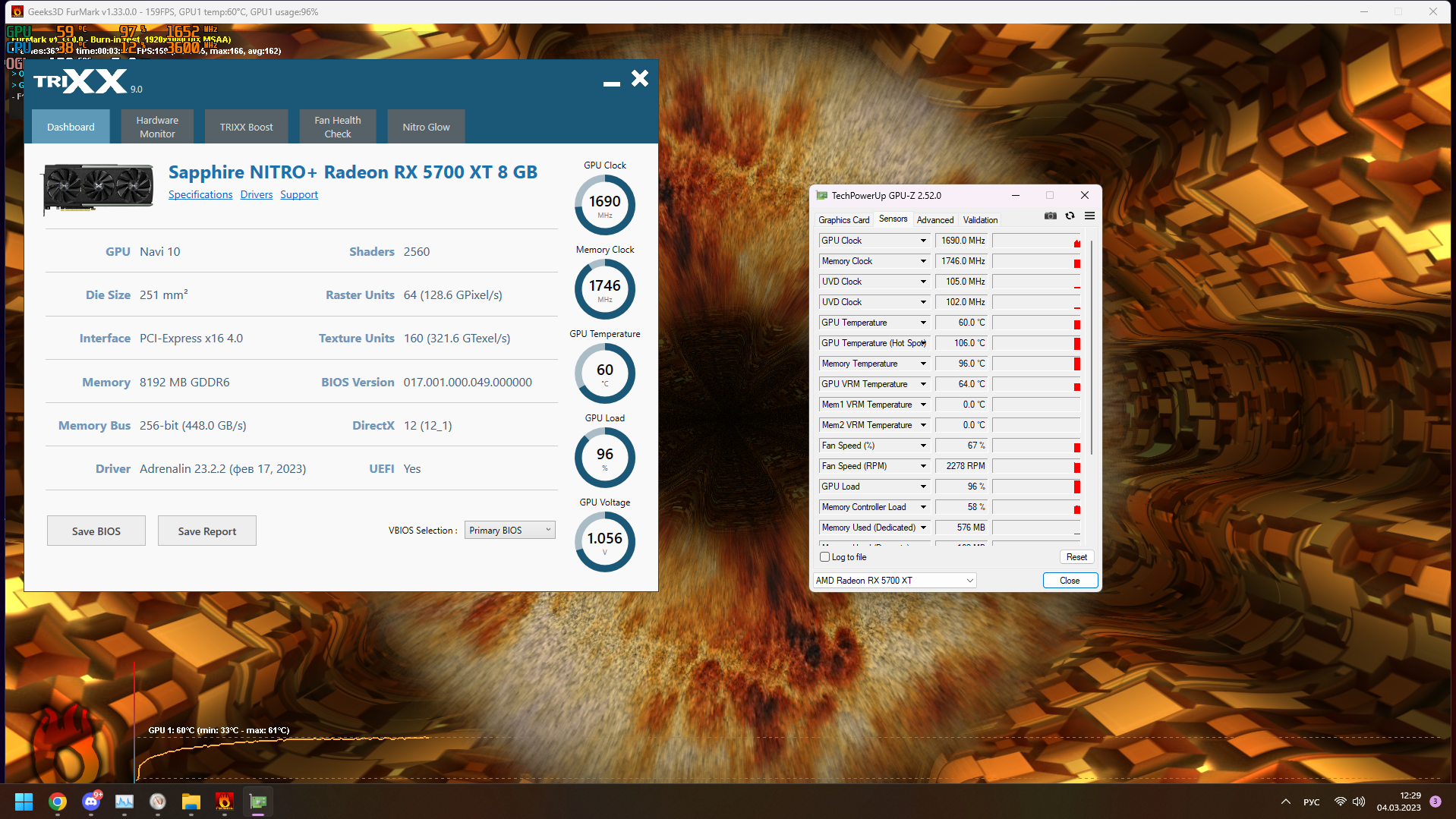Click the Sapphire graphics card image
The image size is (1456, 819).
99,188
